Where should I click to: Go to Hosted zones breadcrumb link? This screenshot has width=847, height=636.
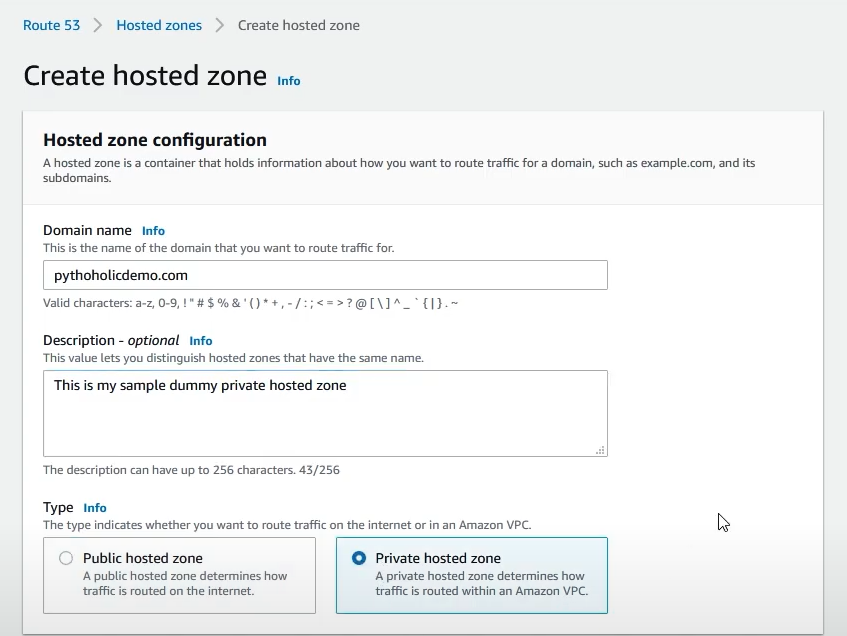(159, 25)
